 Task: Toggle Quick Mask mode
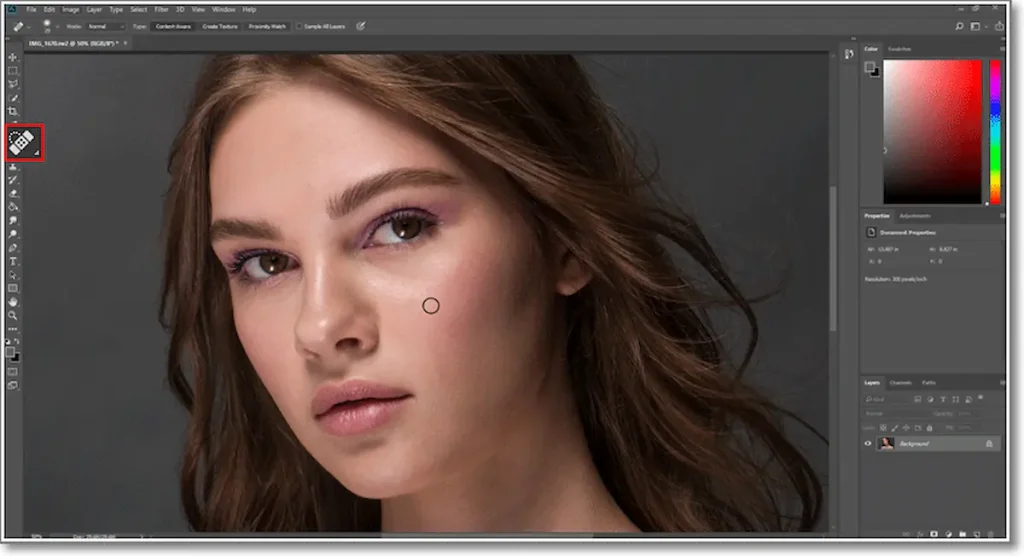12,371
